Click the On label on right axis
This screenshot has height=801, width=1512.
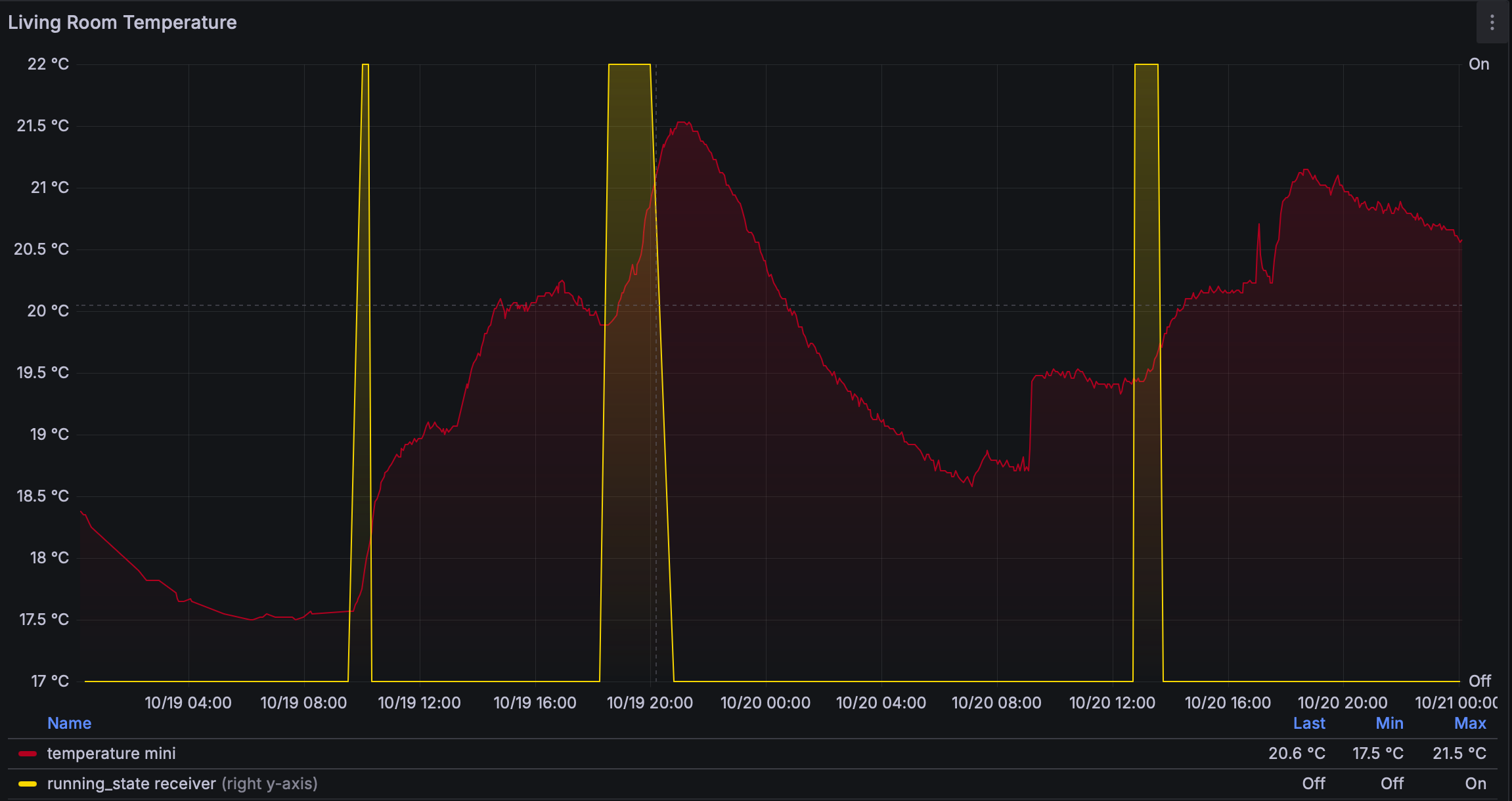pos(1479,64)
